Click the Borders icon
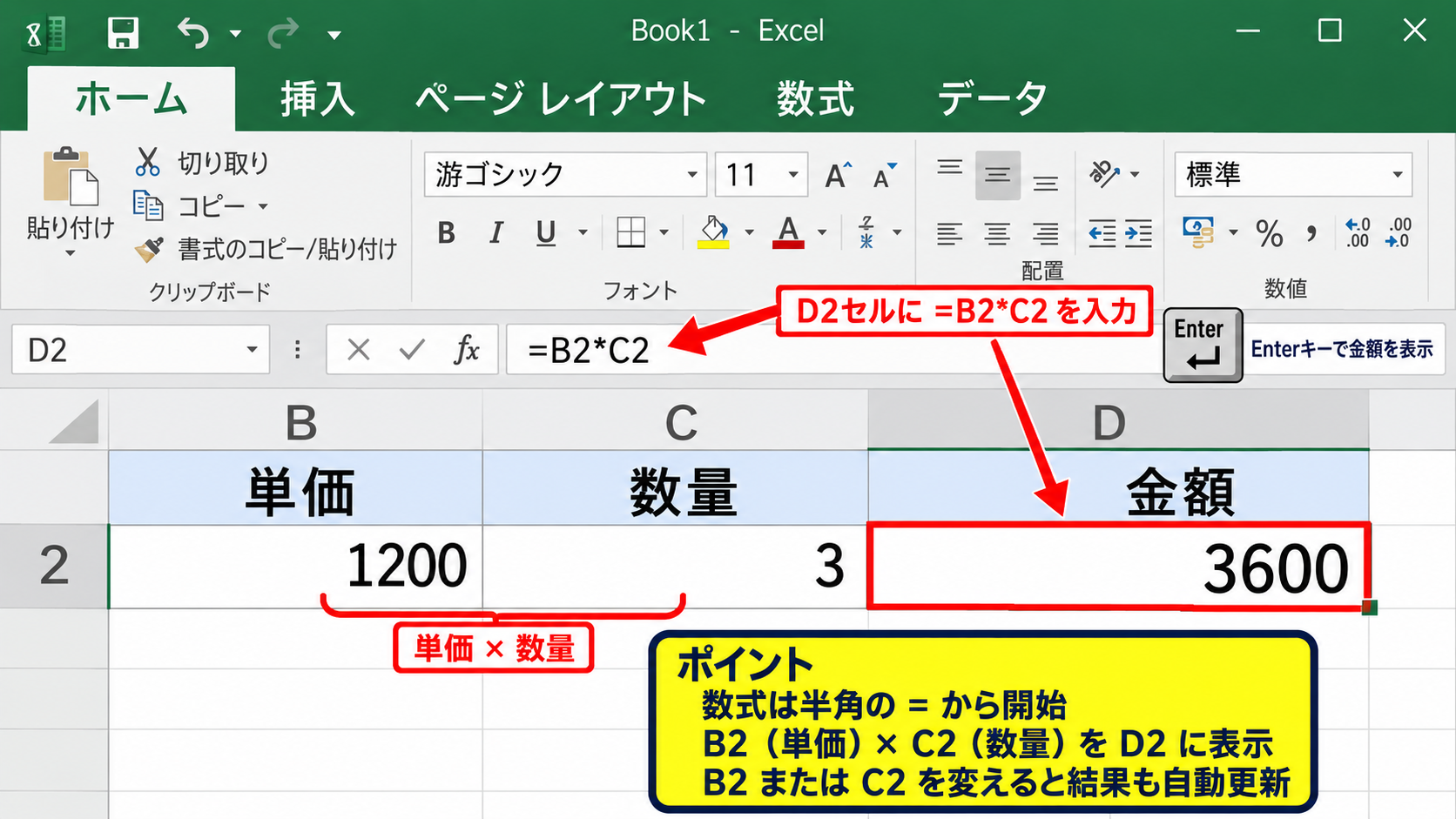Screen dimensions: 1456x819 pos(630,232)
